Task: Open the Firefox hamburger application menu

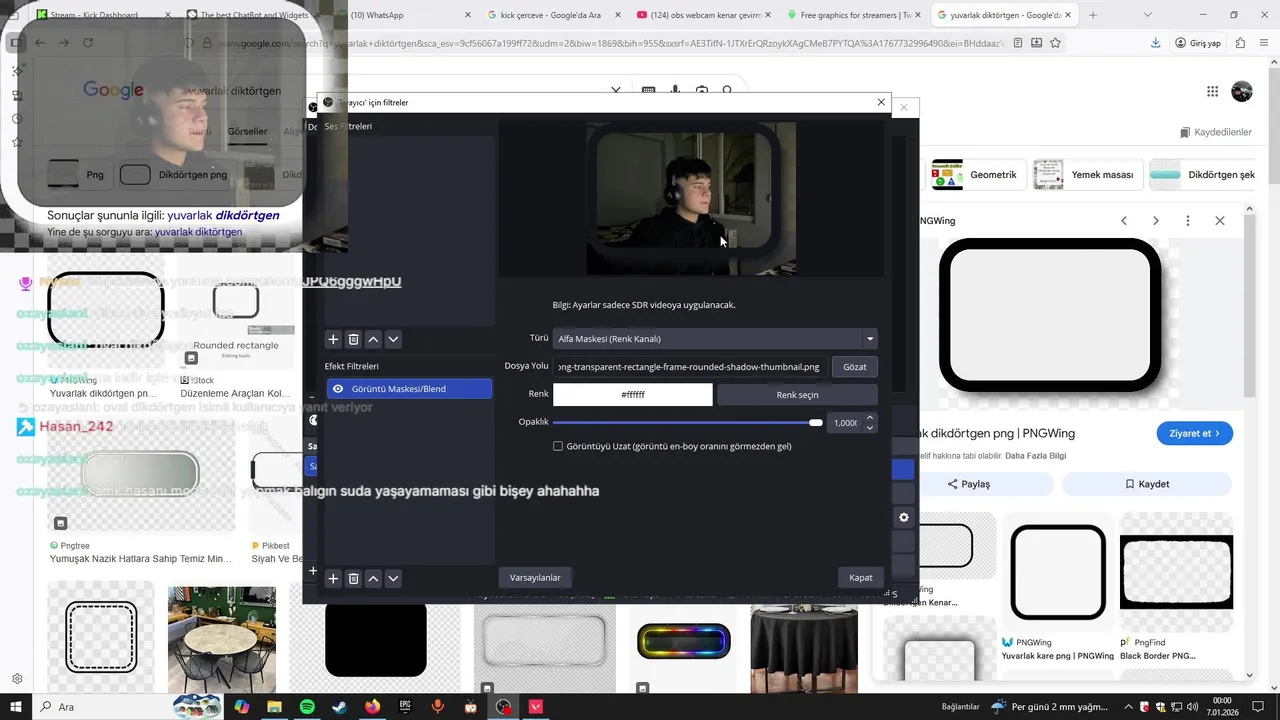Action: 1264,43
